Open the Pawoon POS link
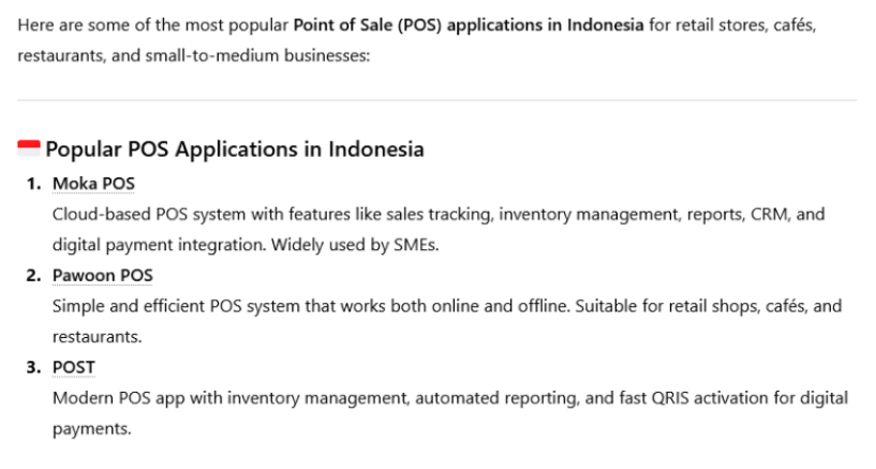The height and width of the screenshot is (469, 876). [102, 275]
